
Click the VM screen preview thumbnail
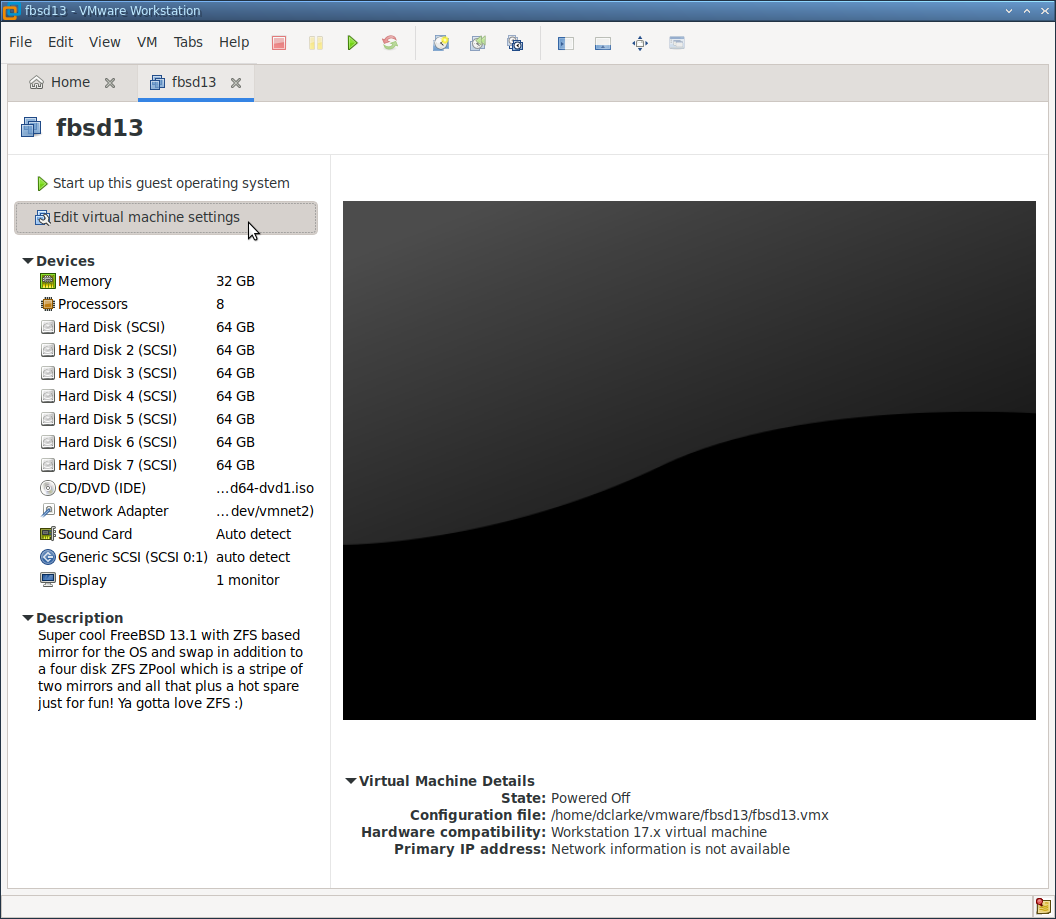click(x=689, y=460)
